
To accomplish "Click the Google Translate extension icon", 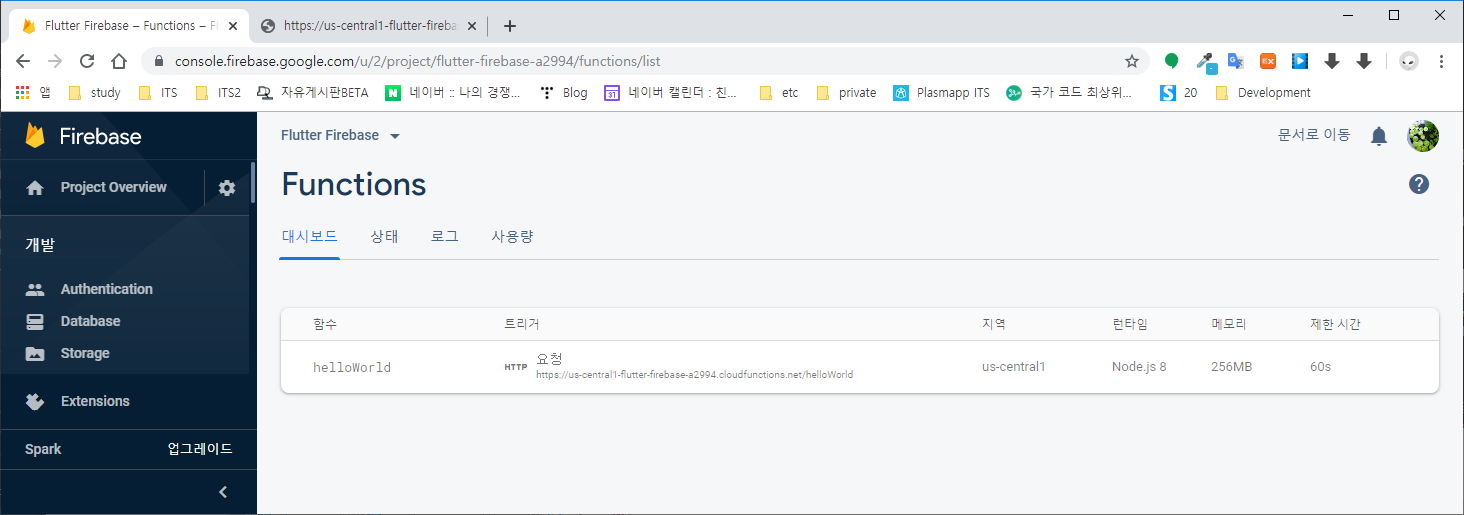I will 1236,61.
